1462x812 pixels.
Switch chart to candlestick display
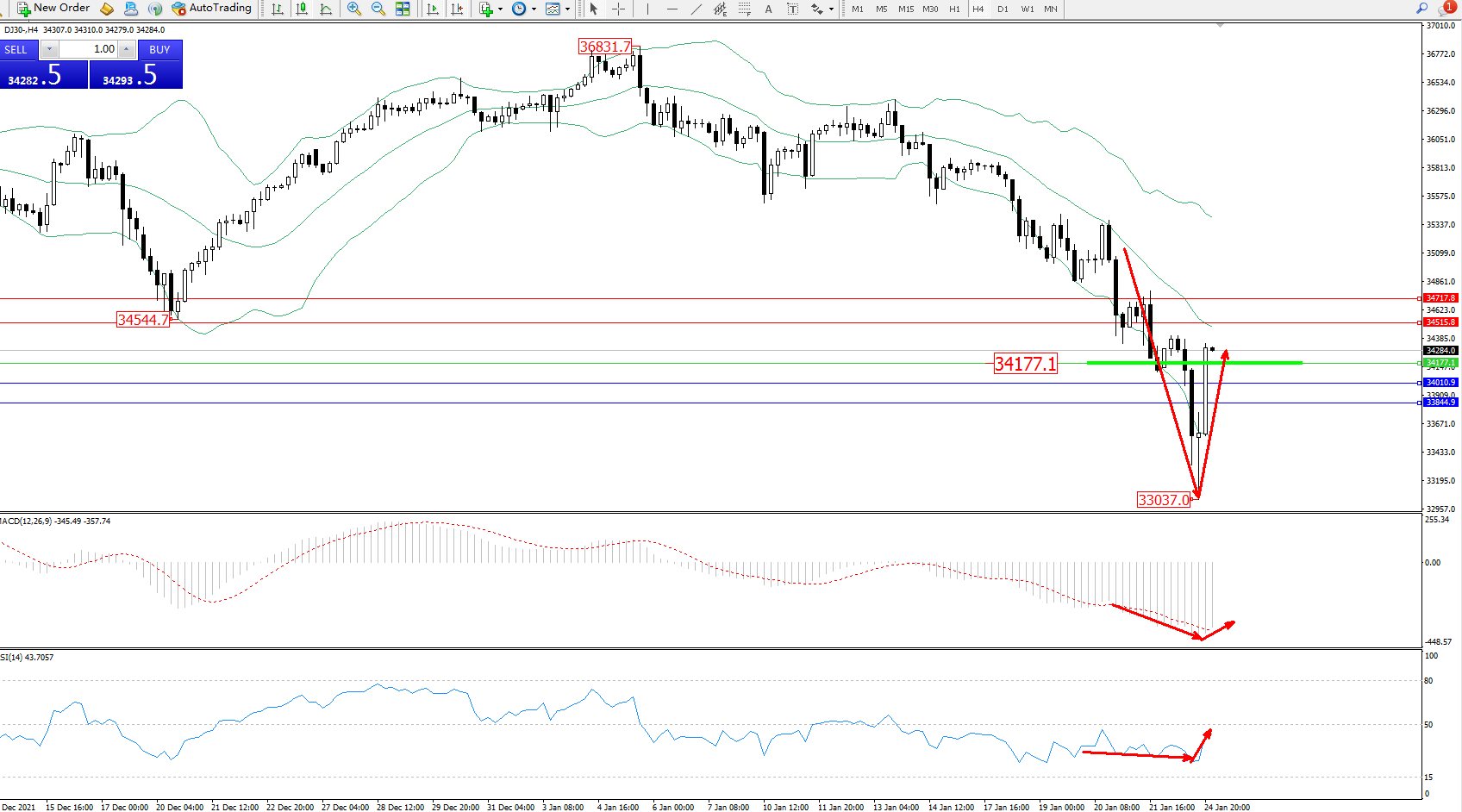302,9
